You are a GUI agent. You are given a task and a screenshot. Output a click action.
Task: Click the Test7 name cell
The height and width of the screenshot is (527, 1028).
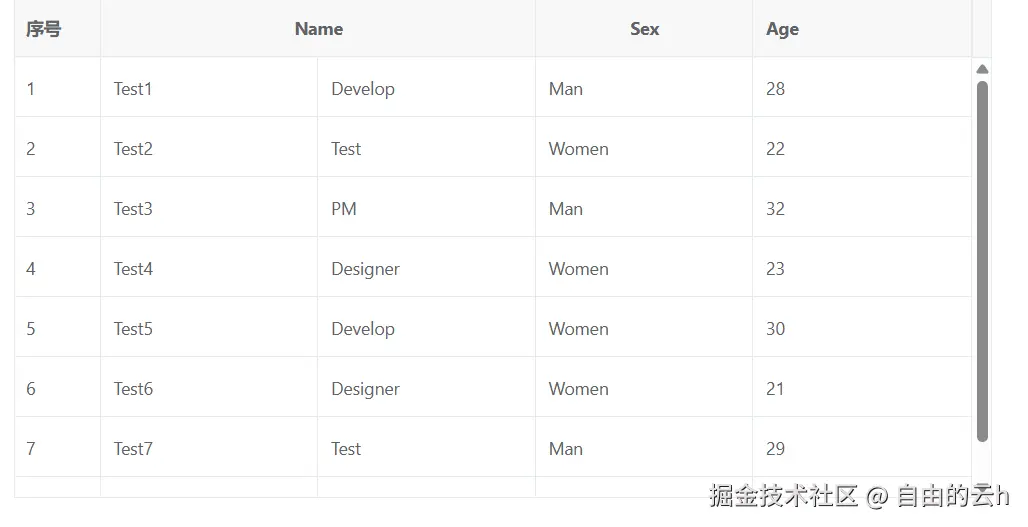(x=133, y=449)
